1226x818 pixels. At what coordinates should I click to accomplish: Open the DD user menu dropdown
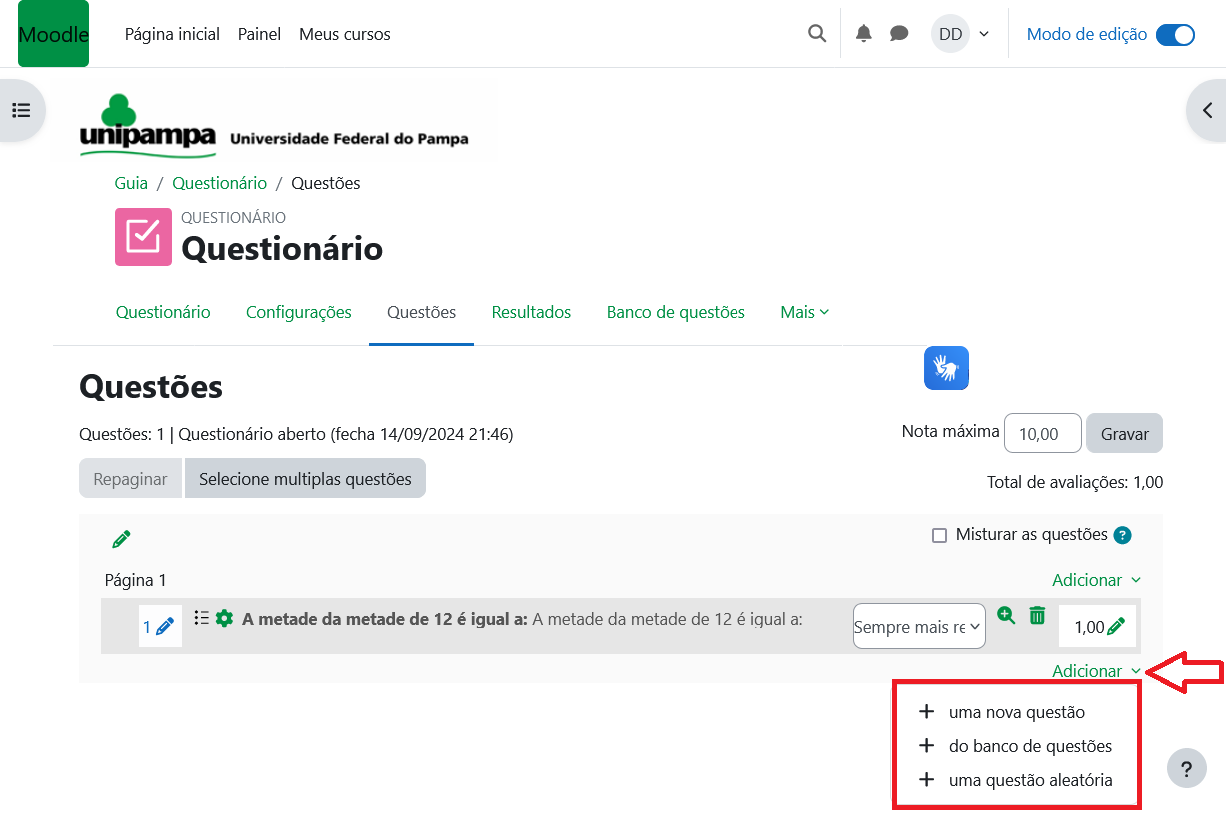[961, 34]
